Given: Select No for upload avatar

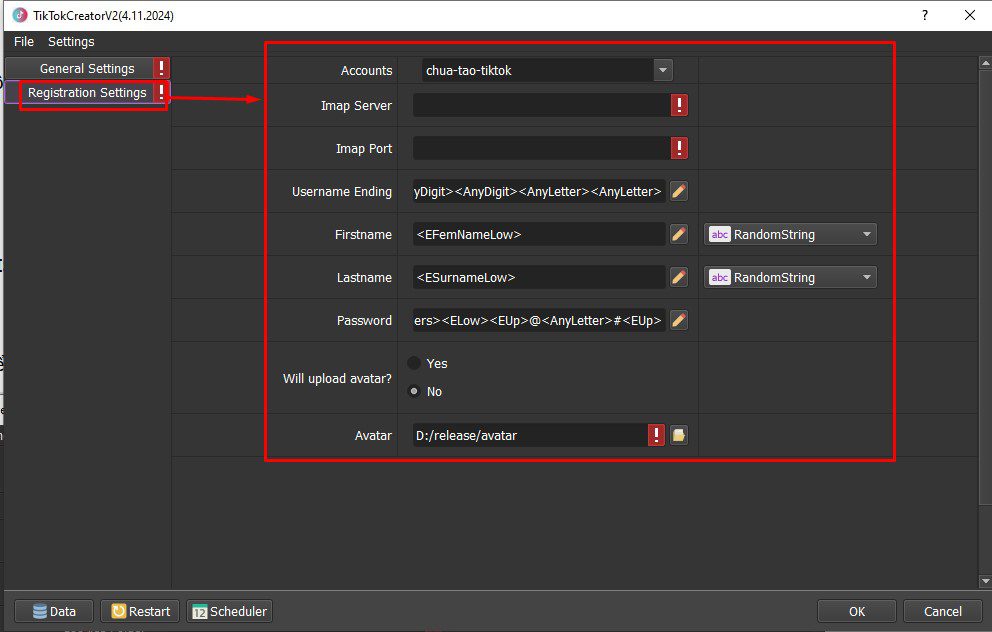Looking at the screenshot, I should coord(414,391).
